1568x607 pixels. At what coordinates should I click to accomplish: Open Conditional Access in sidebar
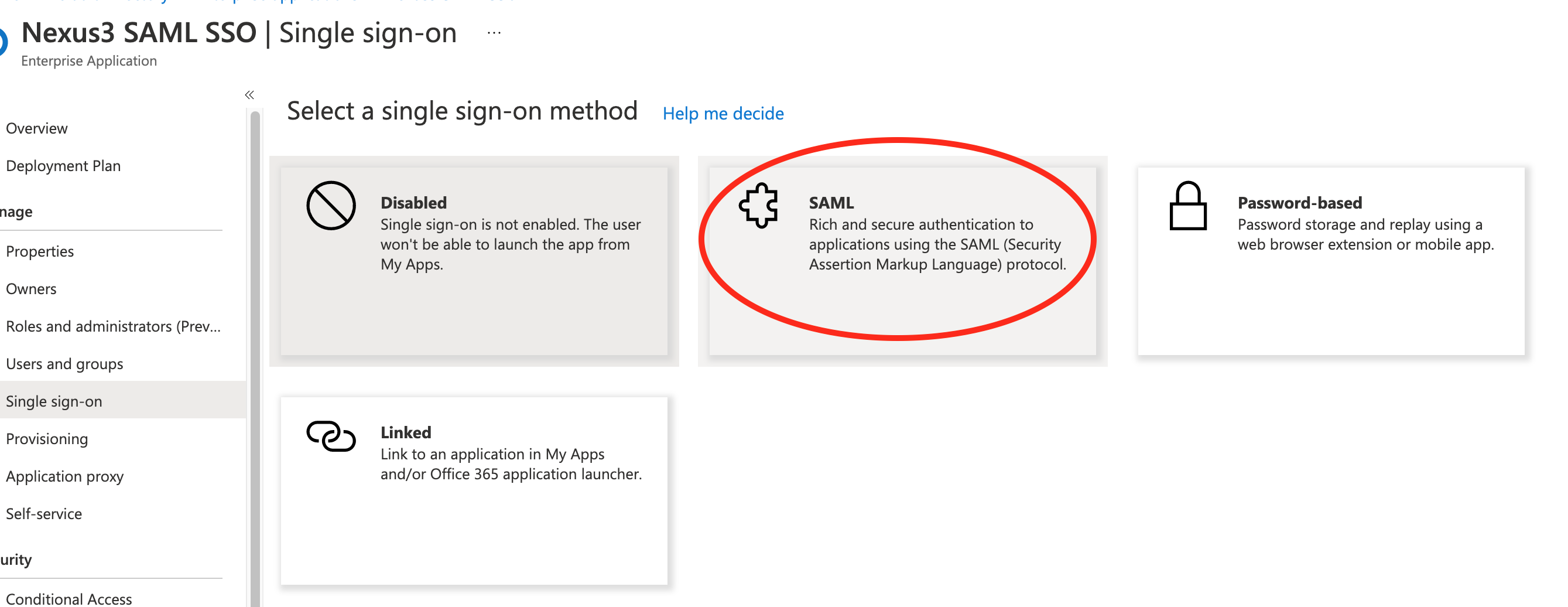point(69,599)
